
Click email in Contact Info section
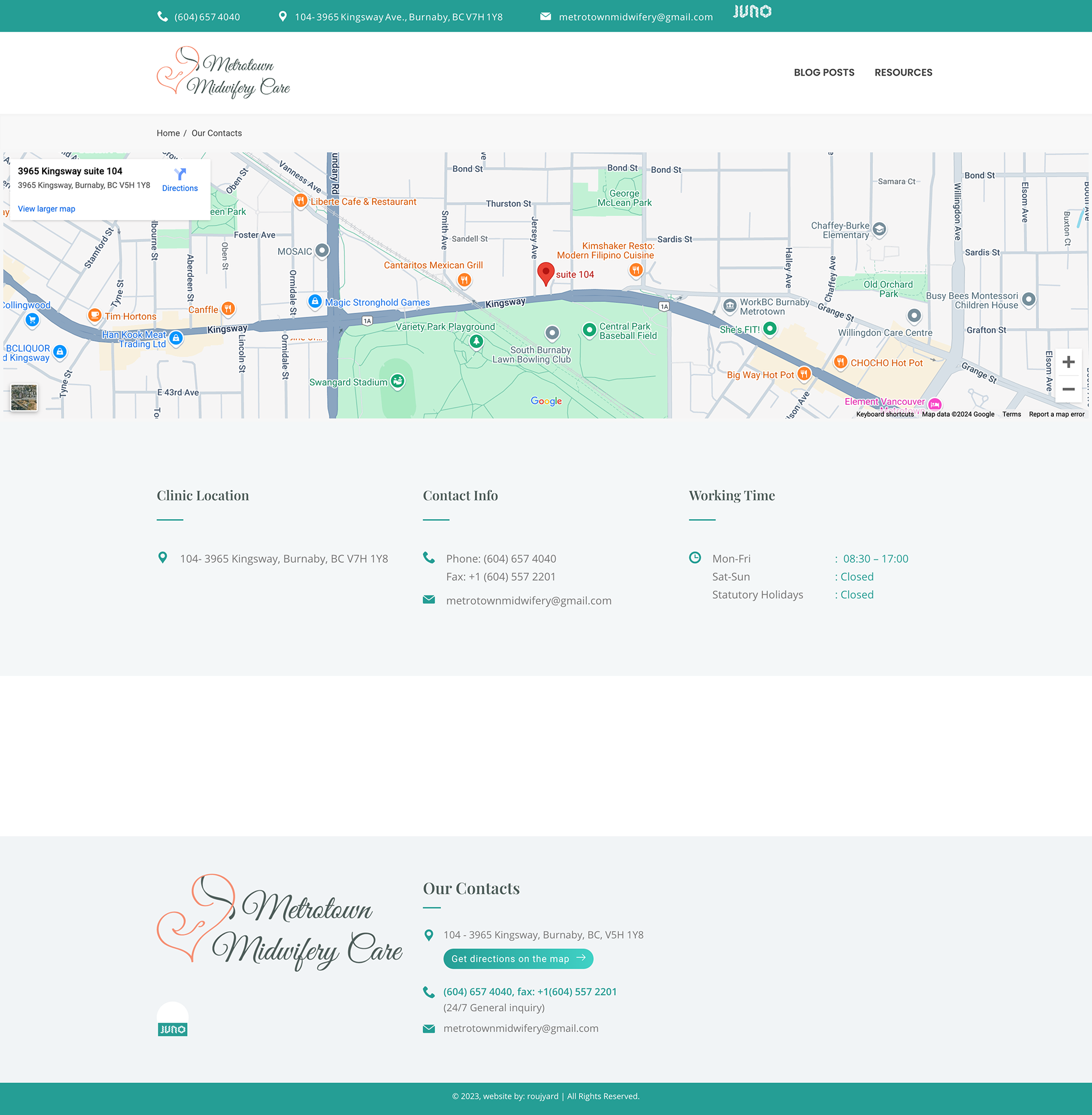pos(529,601)
